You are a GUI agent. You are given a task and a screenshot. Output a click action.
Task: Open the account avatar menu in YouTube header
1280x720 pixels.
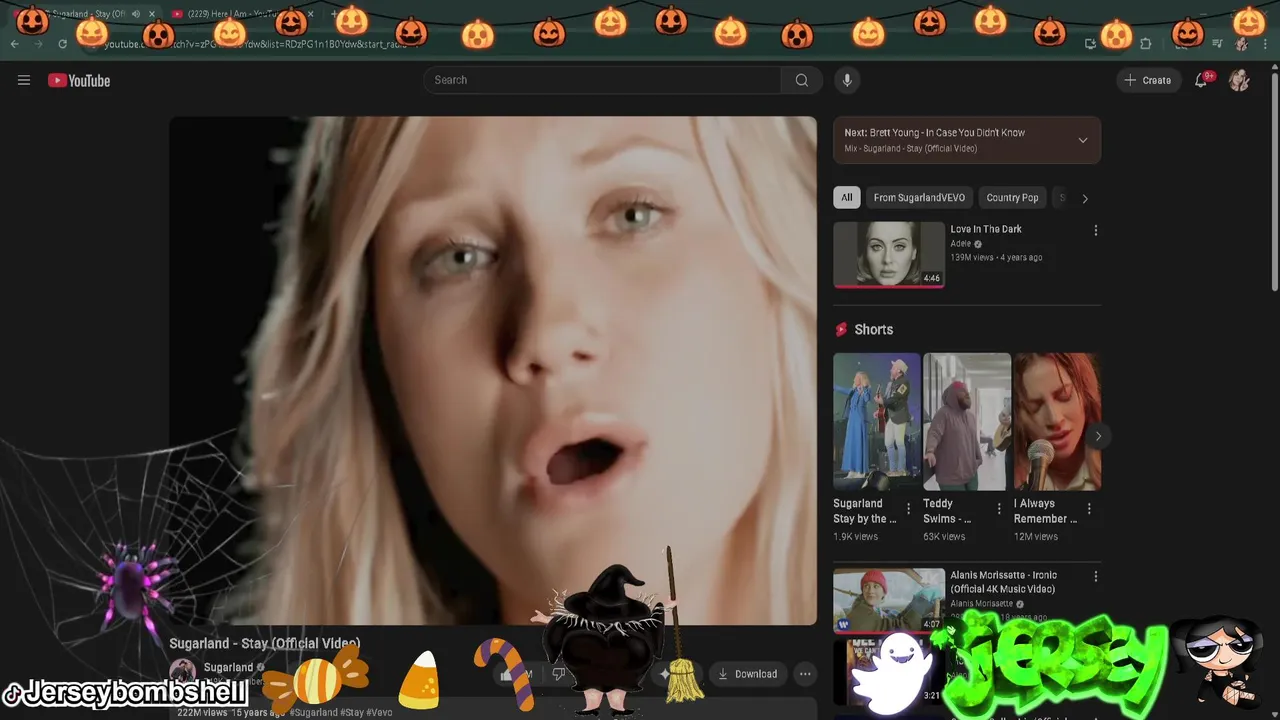(x=1239, y=80)
